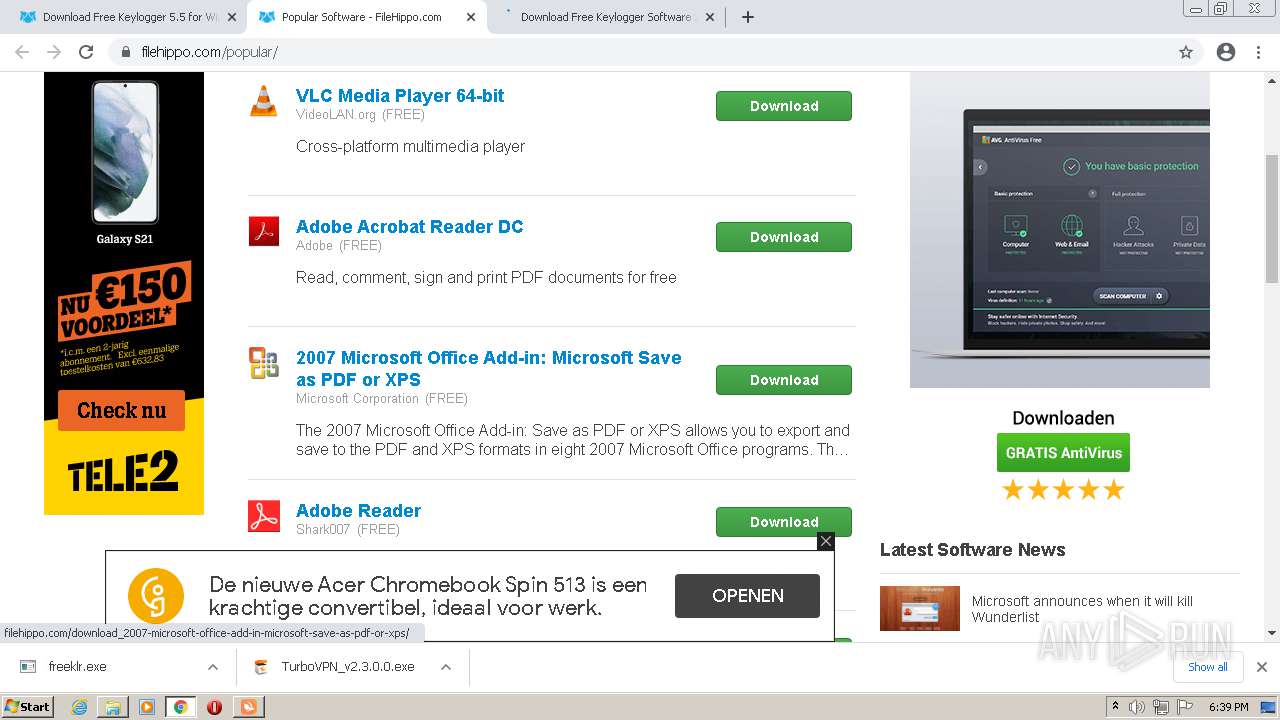Click the orange app icon in the taskbar
Viewport: 1280px width, 720px height.
[x=248, y=707]
